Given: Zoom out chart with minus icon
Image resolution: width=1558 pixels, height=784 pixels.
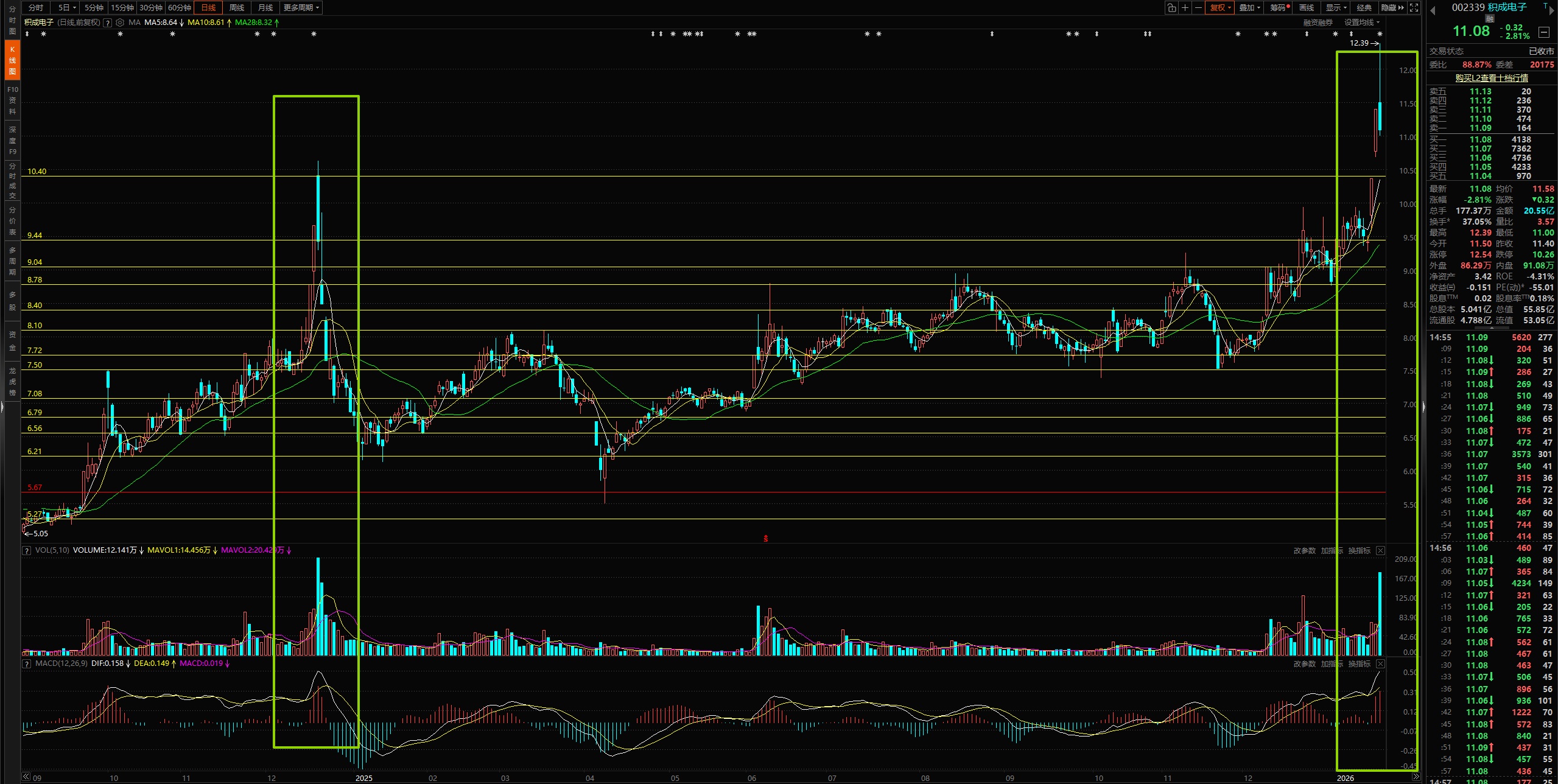Looking at the screenshot, I should point(1198,8).
